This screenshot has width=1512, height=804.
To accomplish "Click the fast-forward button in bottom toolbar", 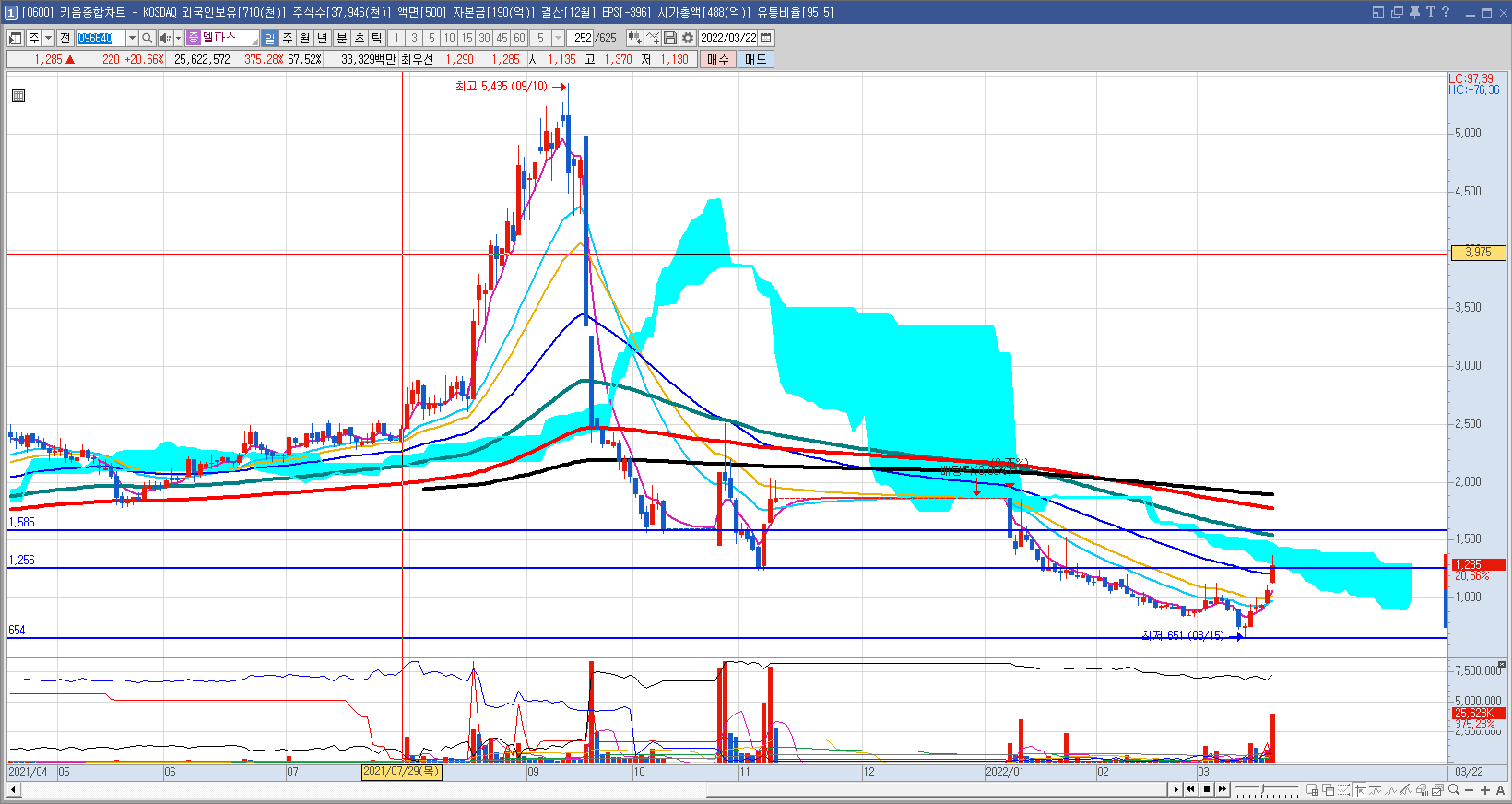I will point(1223,789).
